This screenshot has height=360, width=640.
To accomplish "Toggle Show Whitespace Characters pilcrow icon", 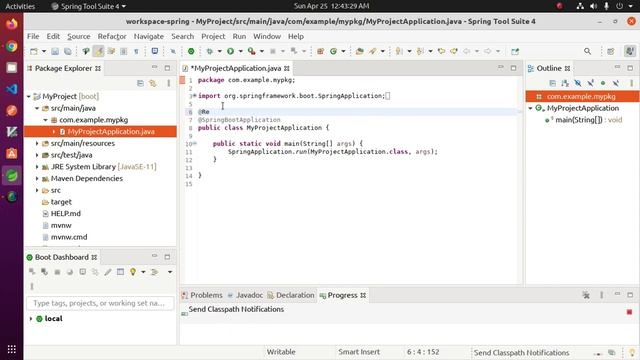I will [136, 51].
